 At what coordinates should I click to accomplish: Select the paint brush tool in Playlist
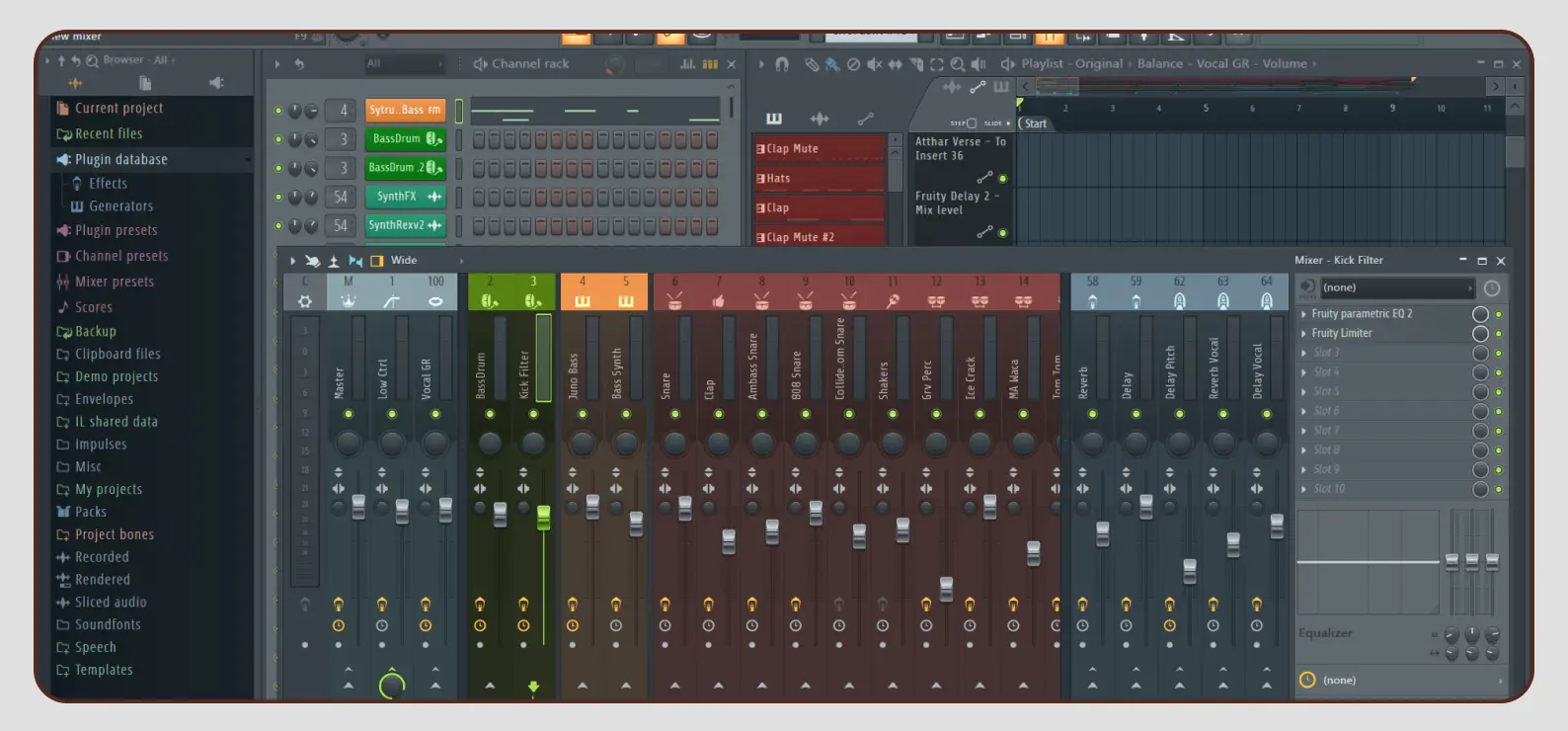tap(832, 64)
